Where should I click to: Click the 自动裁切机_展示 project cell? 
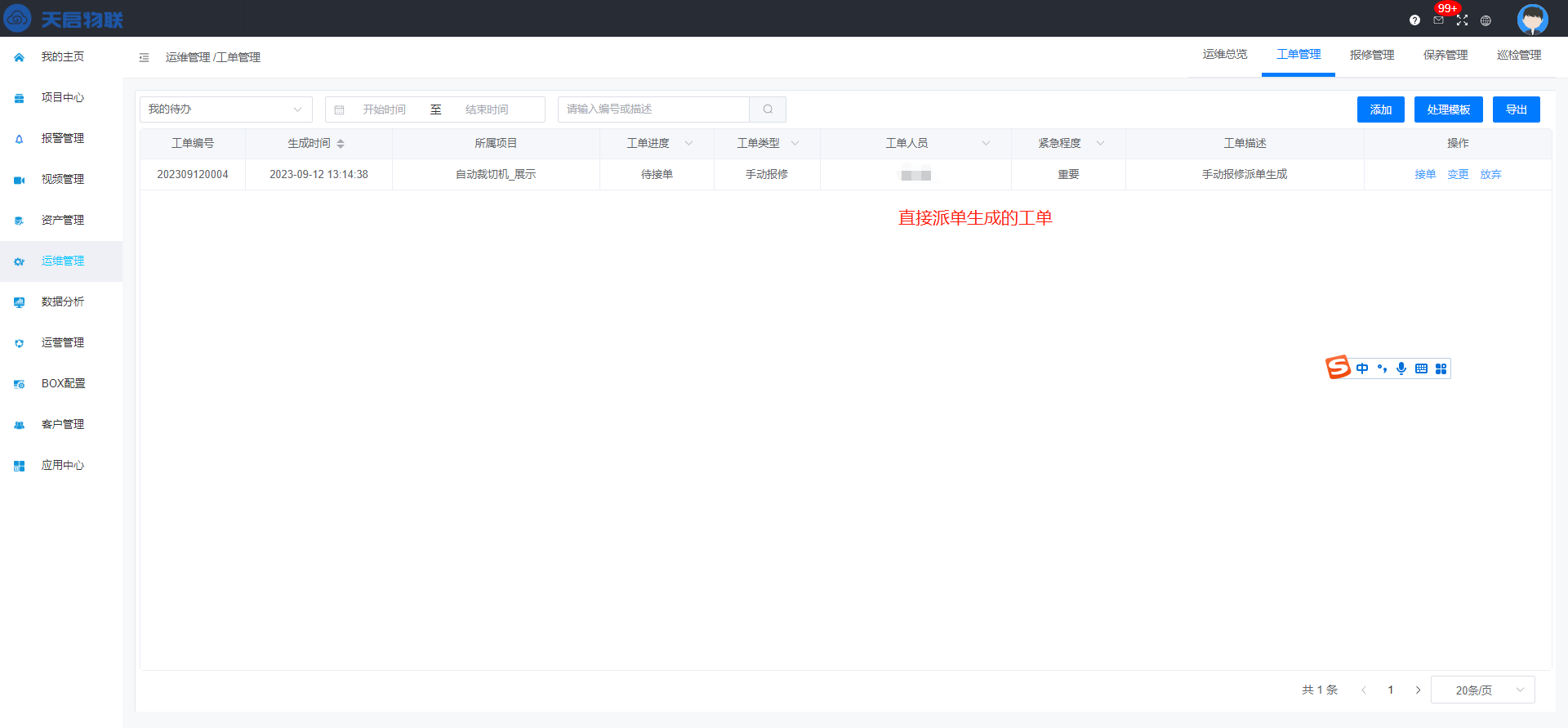pyautogui.click(x=496, y=175)
